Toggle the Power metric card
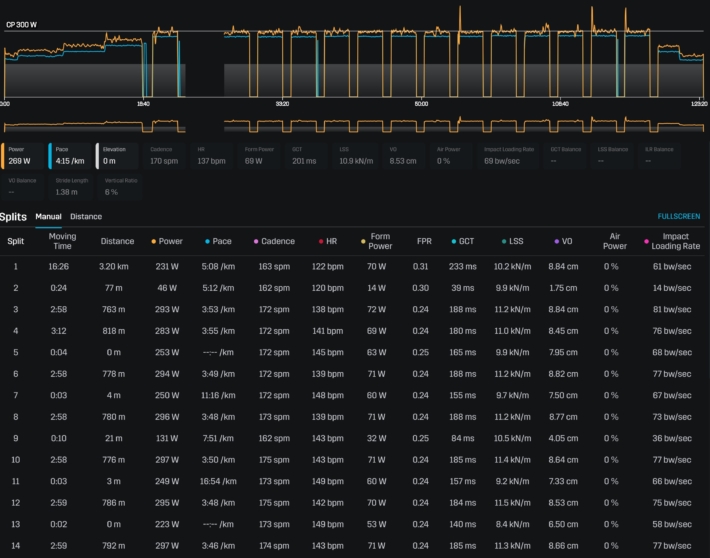The image size is (710, 558). point(22,154)
